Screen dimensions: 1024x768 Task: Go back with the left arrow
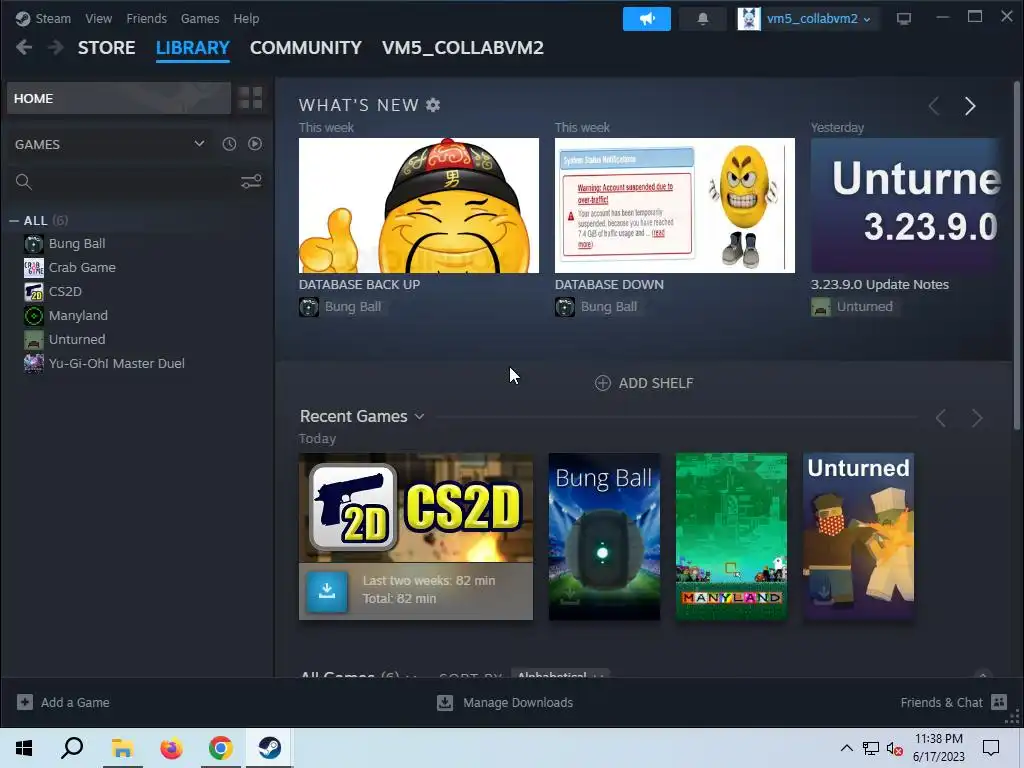pyautogui.click(x=24, y=47)
